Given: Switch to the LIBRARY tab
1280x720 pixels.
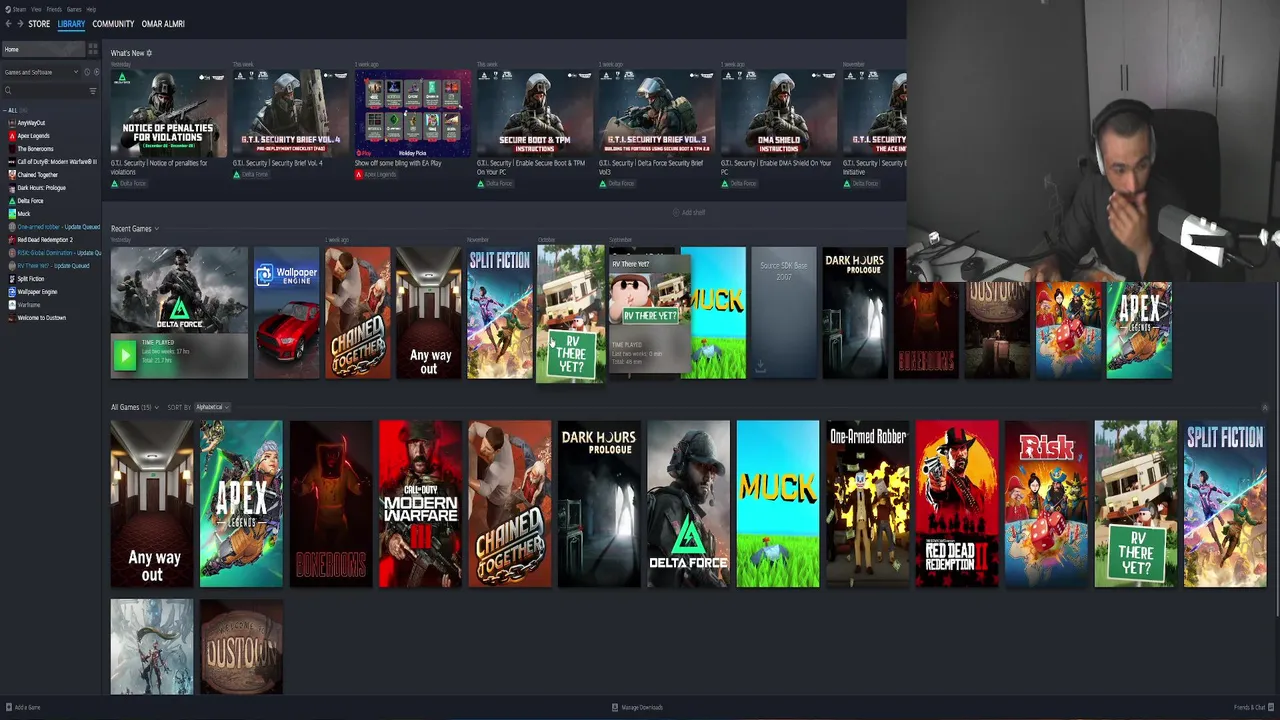Looking at the screenshot, I should click(71, 24).
